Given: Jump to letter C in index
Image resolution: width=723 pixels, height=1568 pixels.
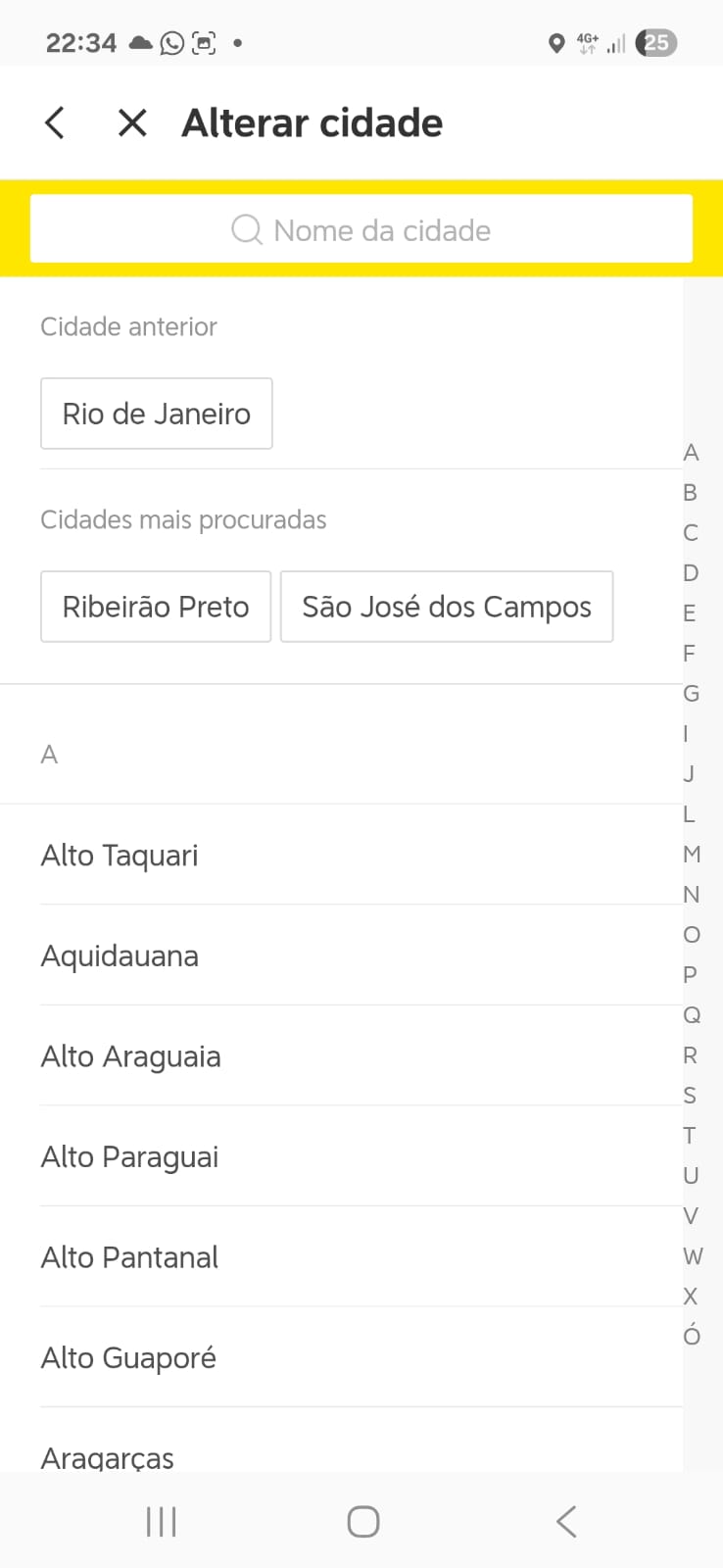Looking at the screenshot, I should (x=691, y=533).
